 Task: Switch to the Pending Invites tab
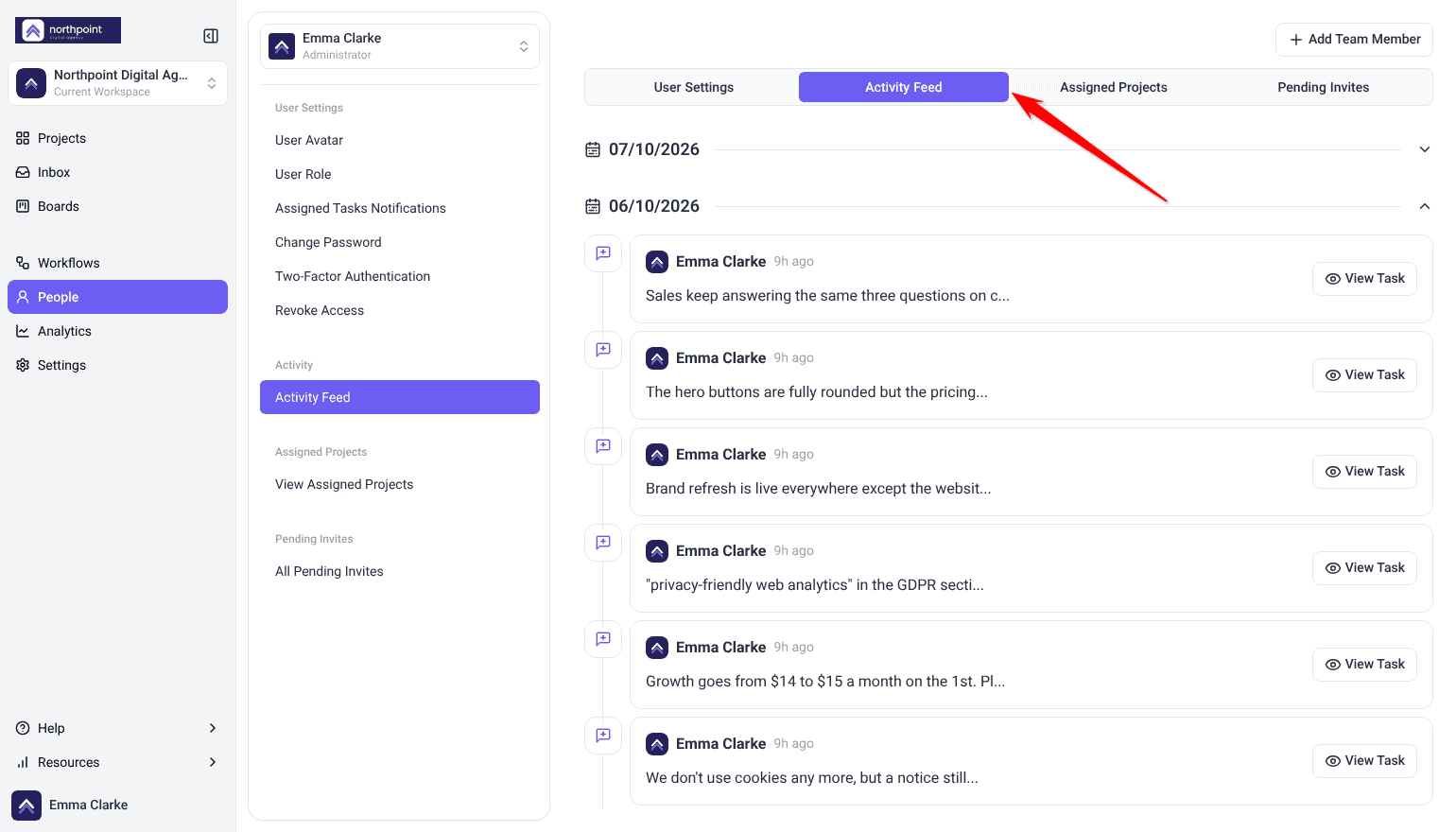pos(1324,87)
